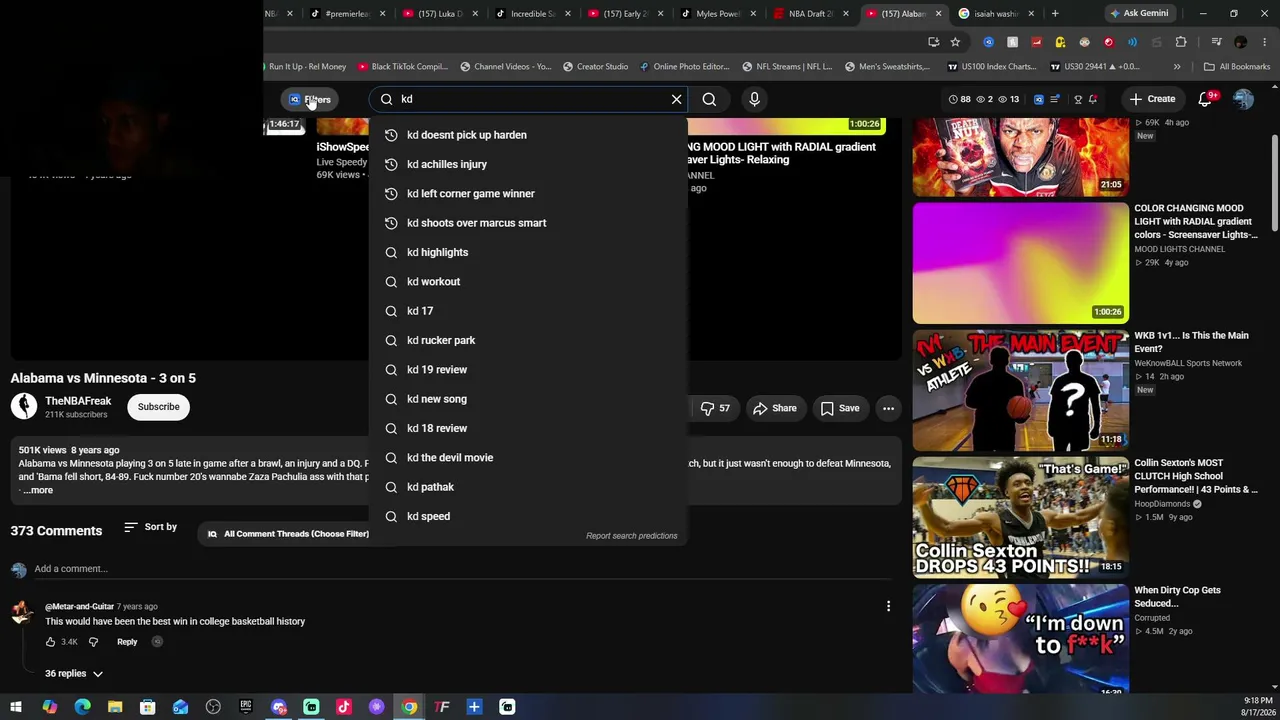Save the video to a playlist
The height and width of the screenshot is (720, 1280).
tap(840, 408)
